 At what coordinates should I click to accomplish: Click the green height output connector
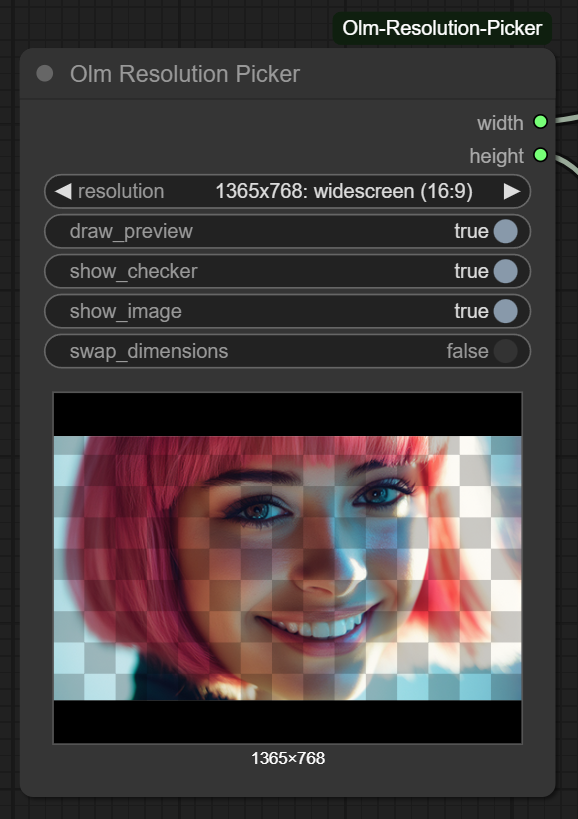click(540, 155)
